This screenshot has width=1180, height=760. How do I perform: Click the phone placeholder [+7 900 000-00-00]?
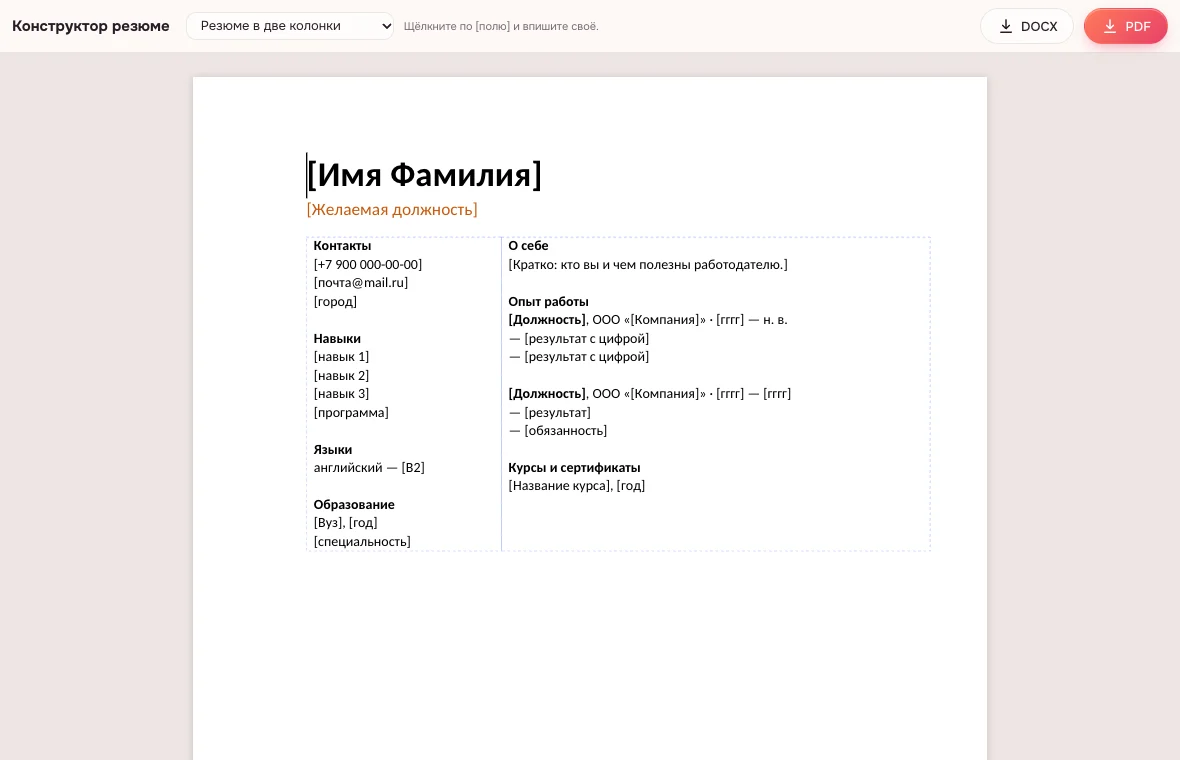coord(368,264)
